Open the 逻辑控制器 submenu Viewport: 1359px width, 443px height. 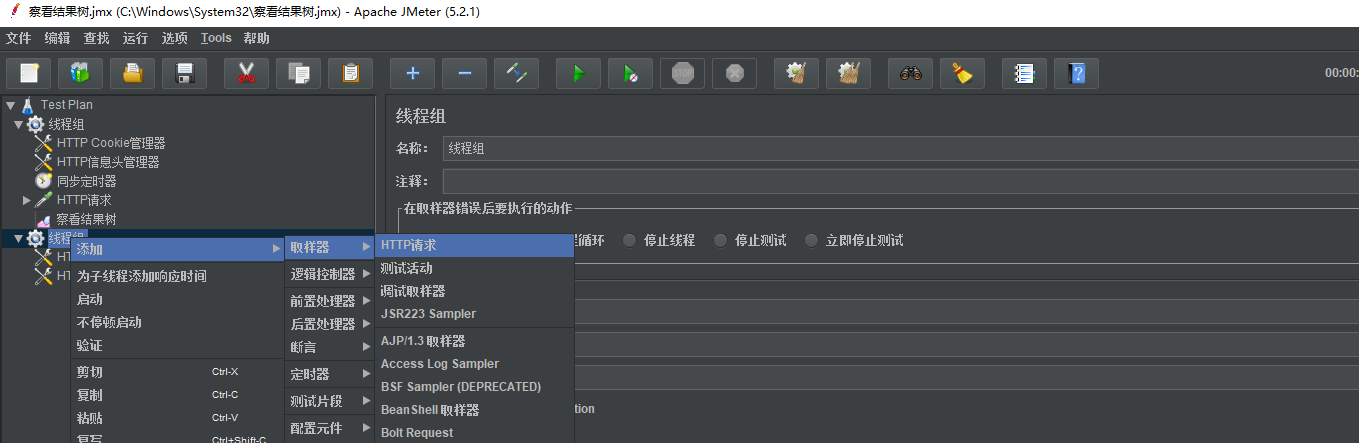coord(329,274)
